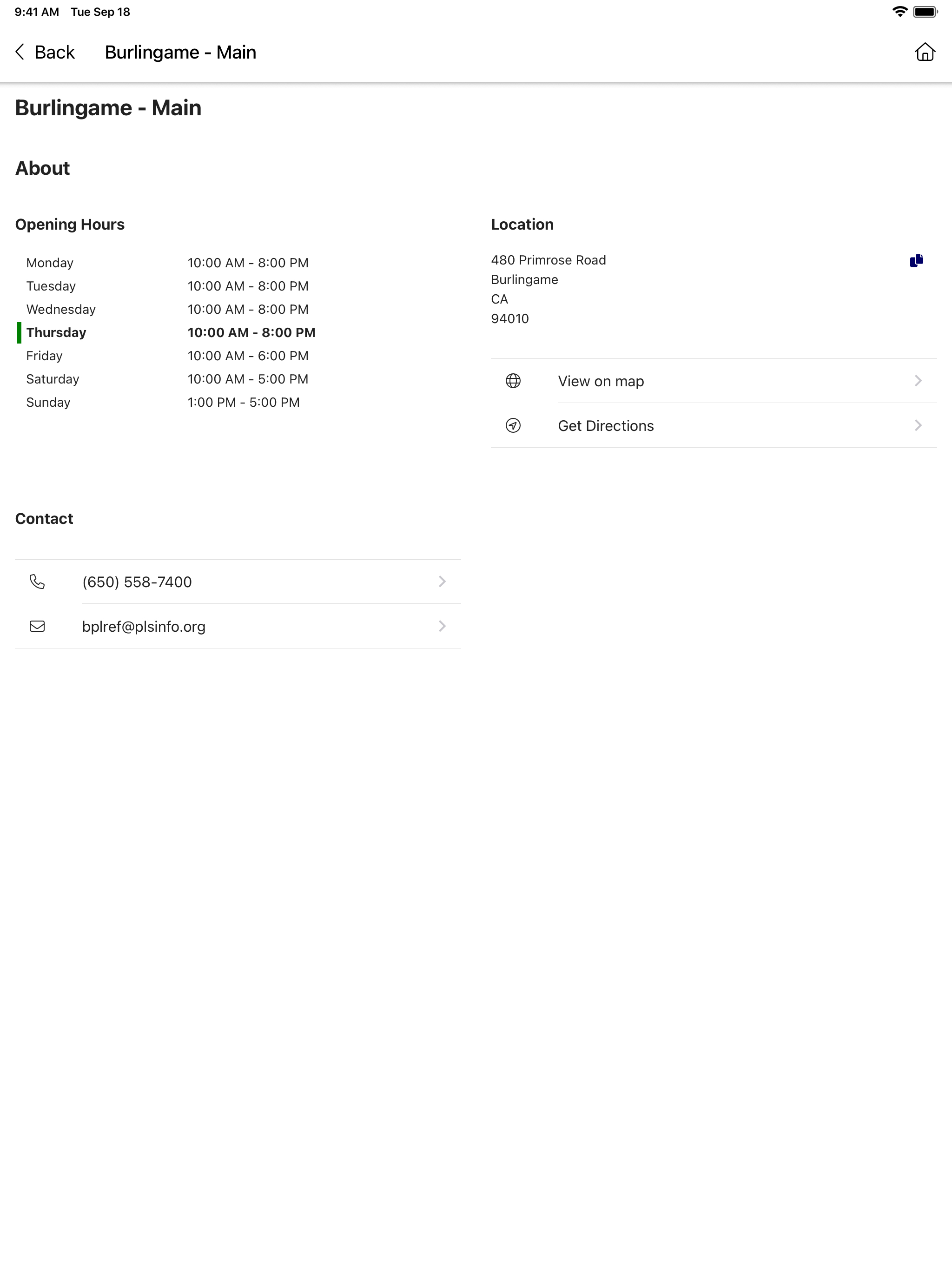Tap the envelope email icon
This screenshot has width=952, height=1270.
37,626
